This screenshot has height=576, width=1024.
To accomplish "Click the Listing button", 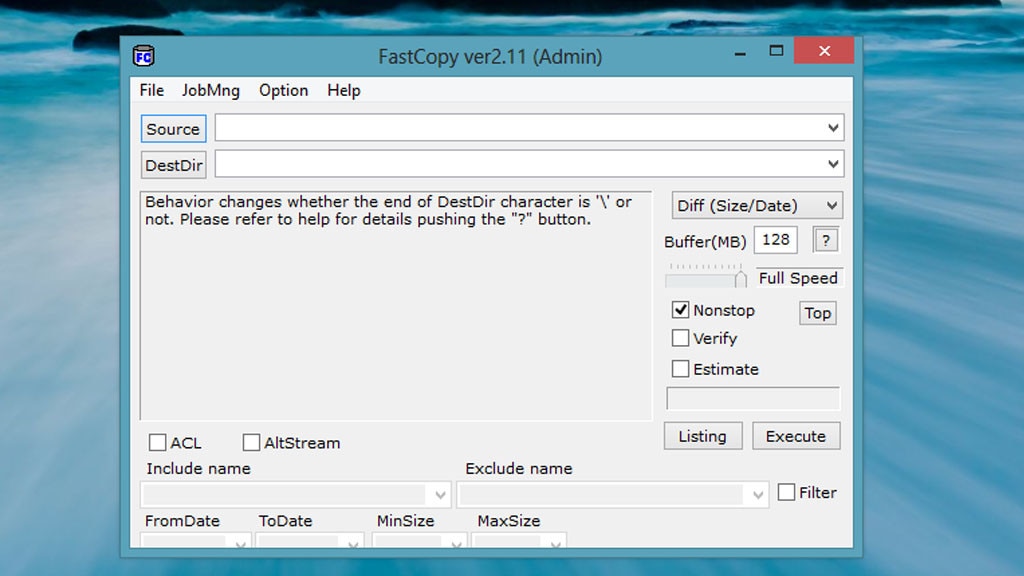I will pos(702,436).
